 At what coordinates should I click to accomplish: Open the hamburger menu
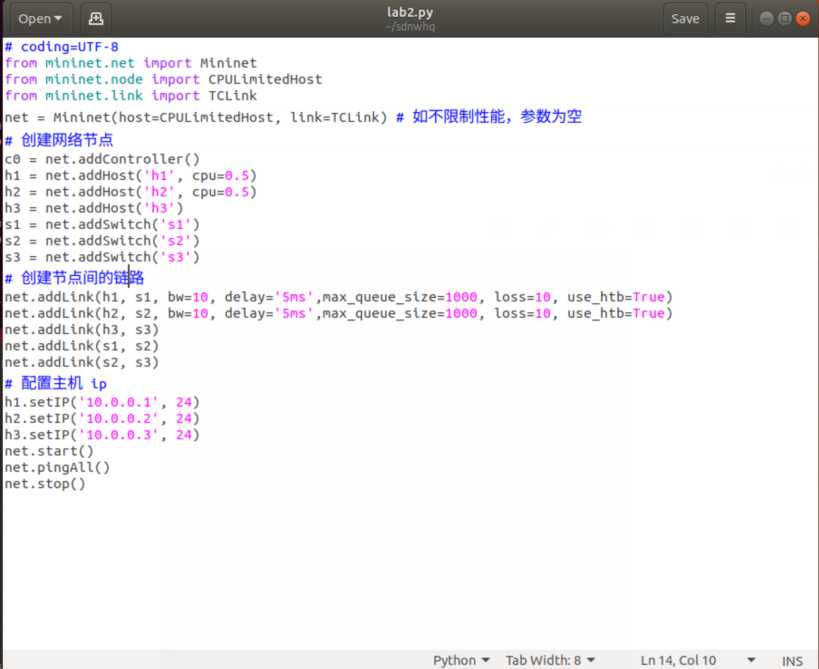730,19
